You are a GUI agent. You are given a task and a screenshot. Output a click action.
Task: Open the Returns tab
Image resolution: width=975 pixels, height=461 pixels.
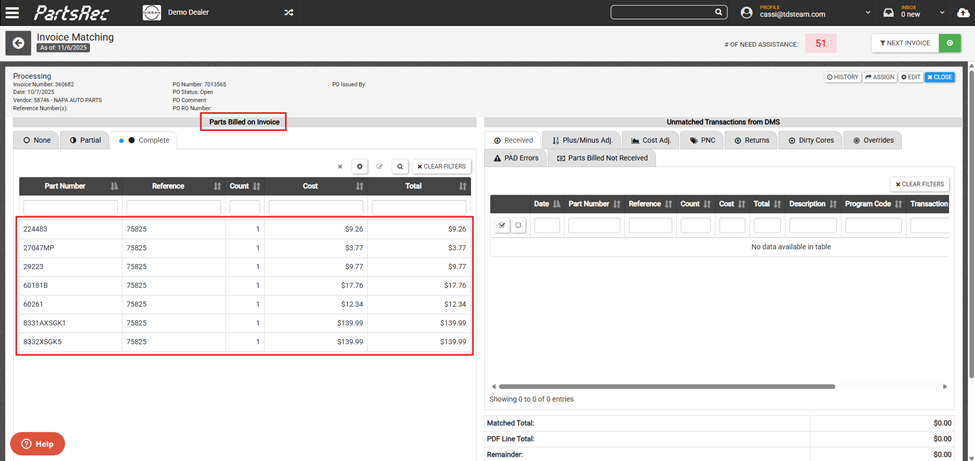[751, 141]
